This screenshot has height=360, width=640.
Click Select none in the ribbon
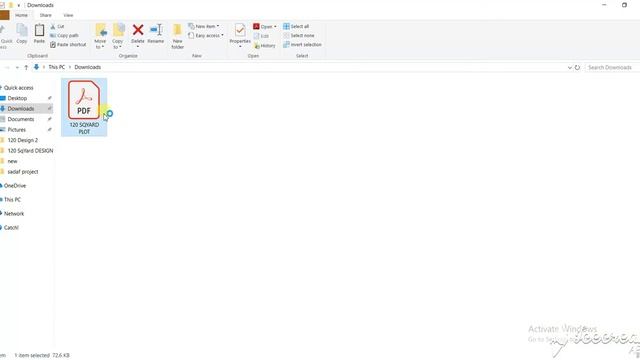pos(299,36)
